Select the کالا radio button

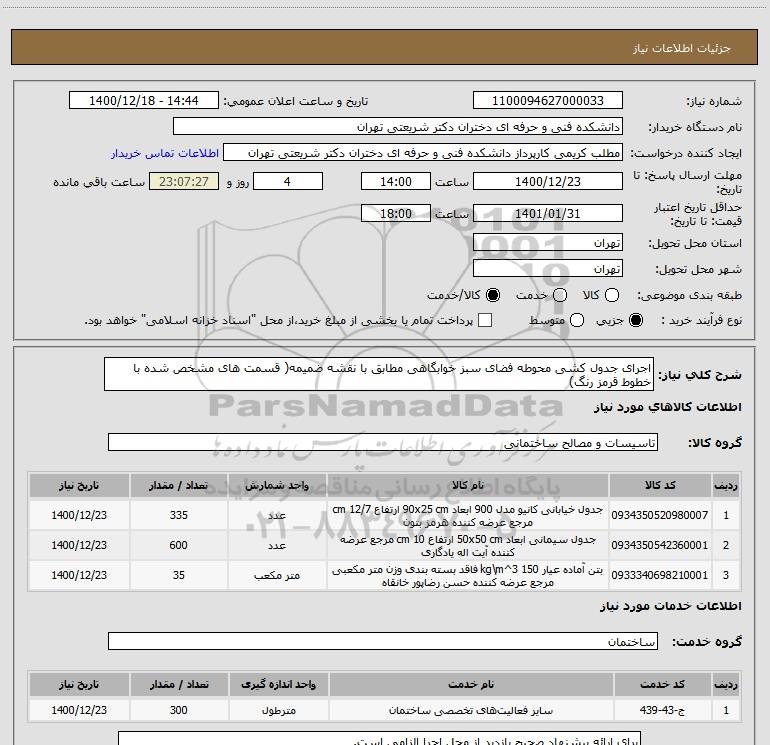coord(612,295)
